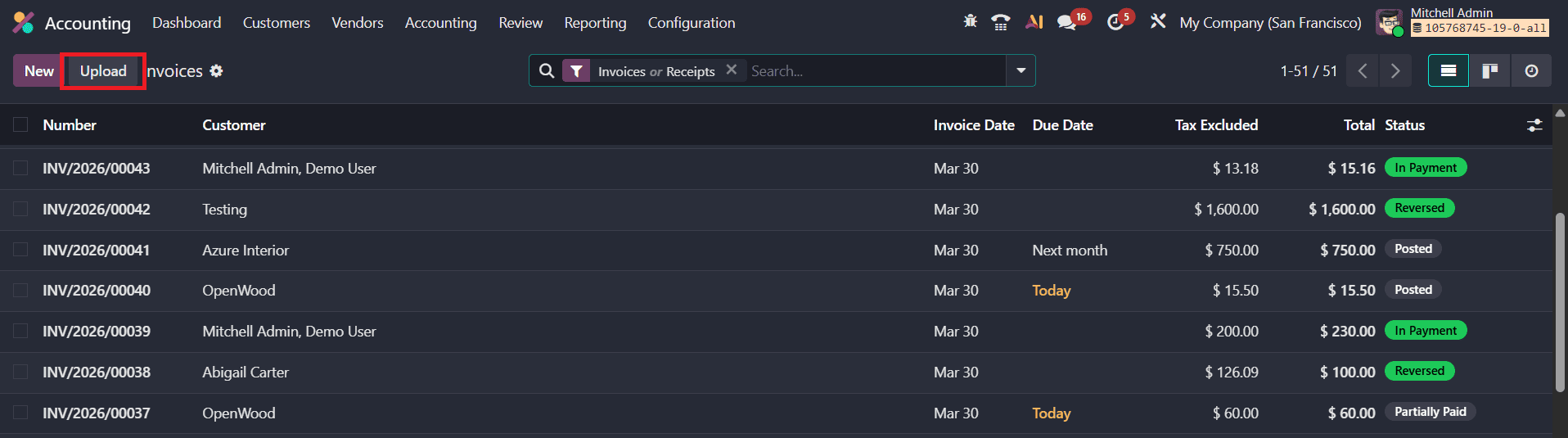Click the Upload button
Screen dimensions: 1568x438
(103, 71)
